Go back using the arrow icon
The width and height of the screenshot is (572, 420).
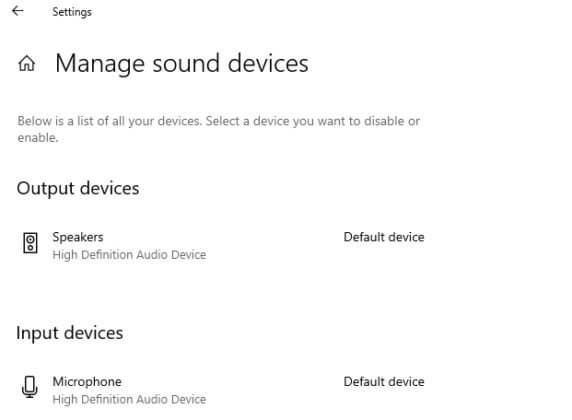(18, 11)
